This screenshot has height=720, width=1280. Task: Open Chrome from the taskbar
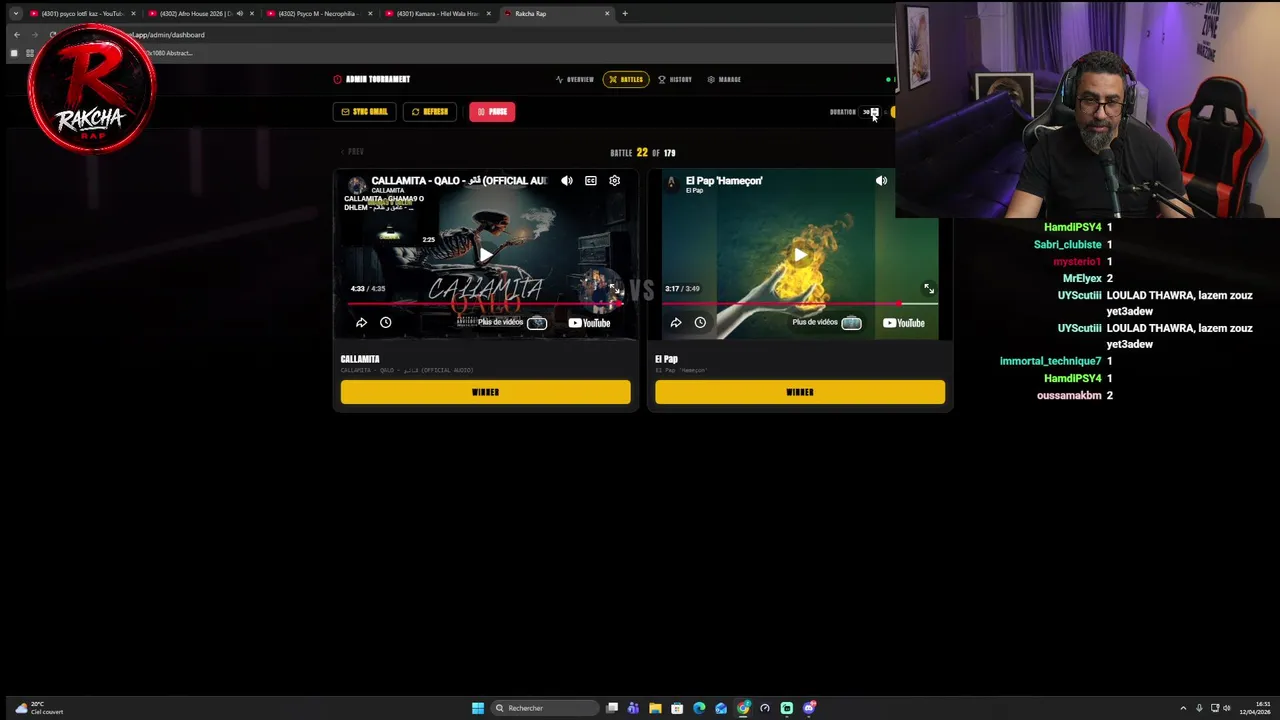(743, 708)
